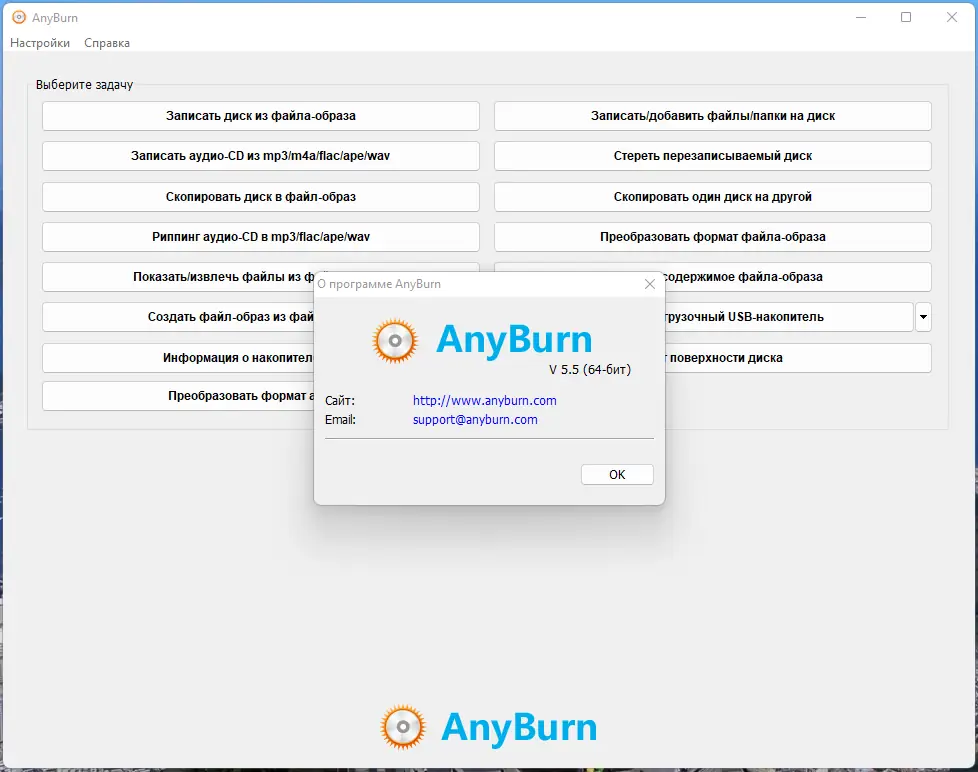Choose 'Стереть перезаписываемый диск'
The height and width of the screenshot is (772, 978).
[712, 156]
